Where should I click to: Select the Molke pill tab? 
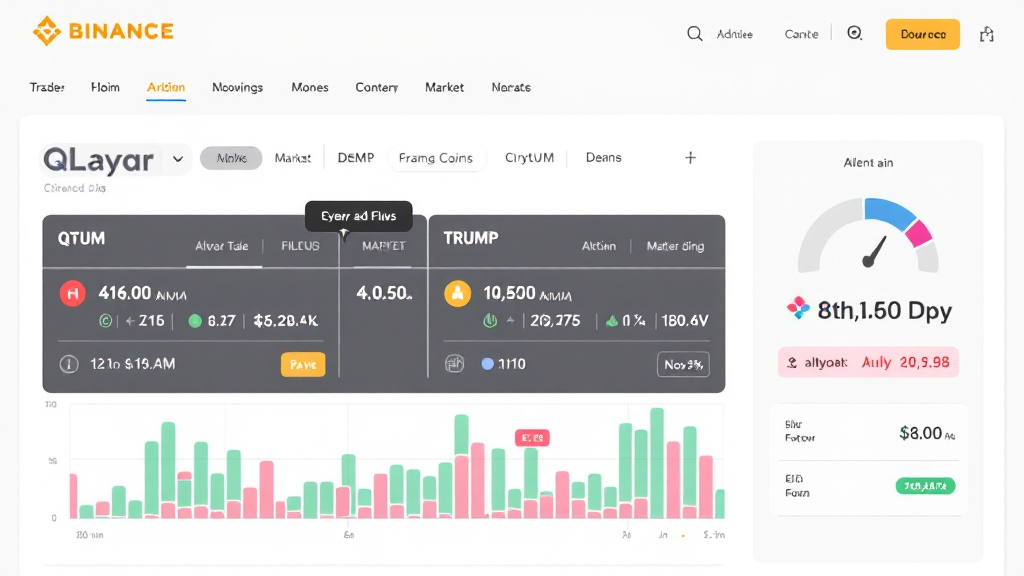point(231,158)
